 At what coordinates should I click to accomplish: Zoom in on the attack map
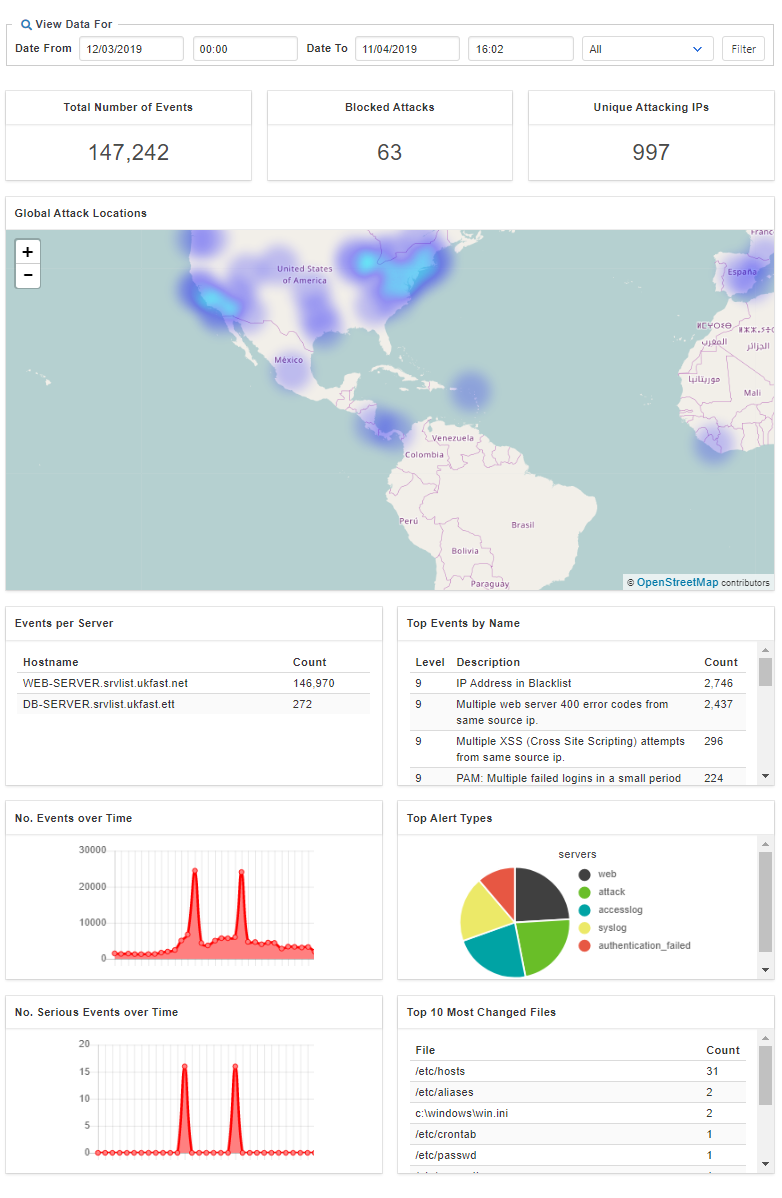pyautogui.click(x=27, y=251)
